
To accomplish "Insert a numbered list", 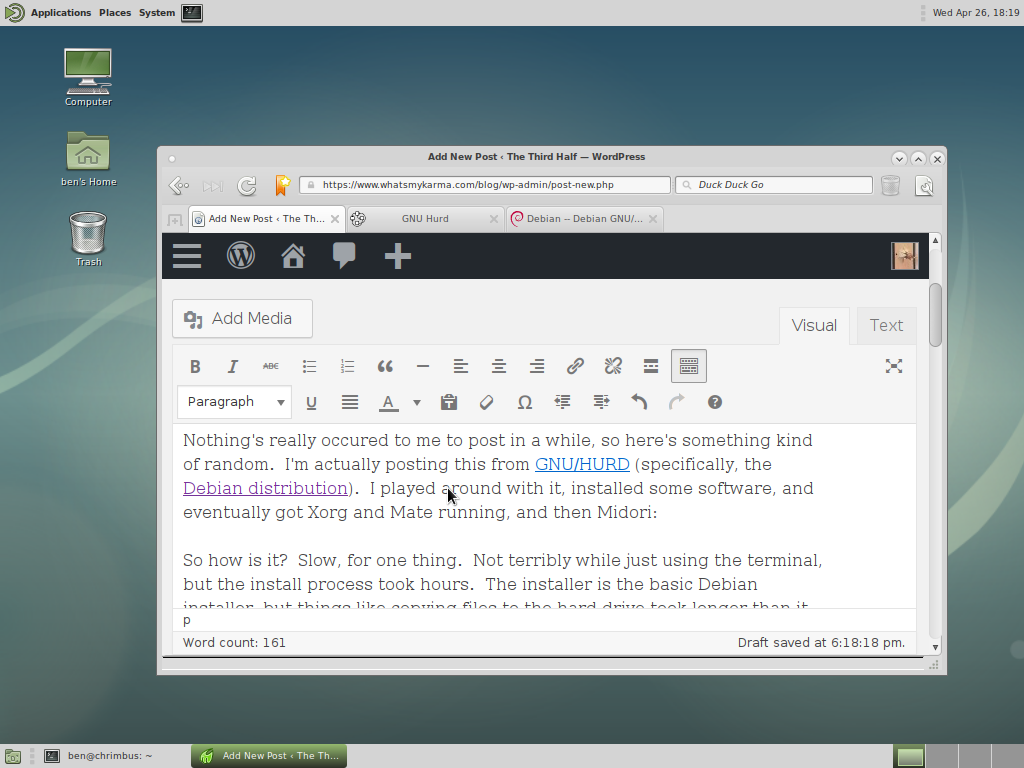I will point(347,366).
